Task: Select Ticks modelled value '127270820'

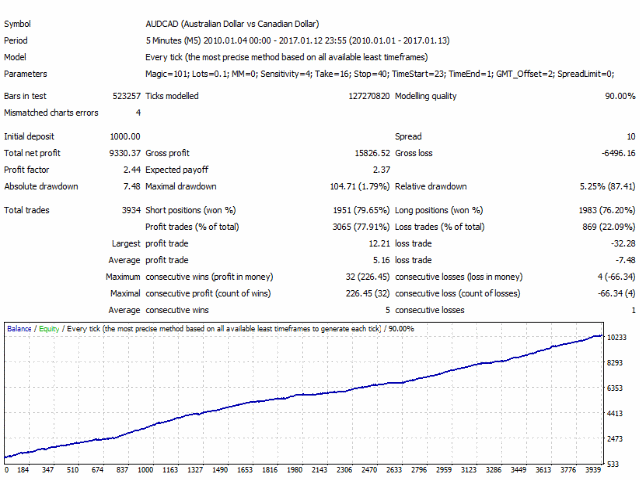Action: [369, 96]
